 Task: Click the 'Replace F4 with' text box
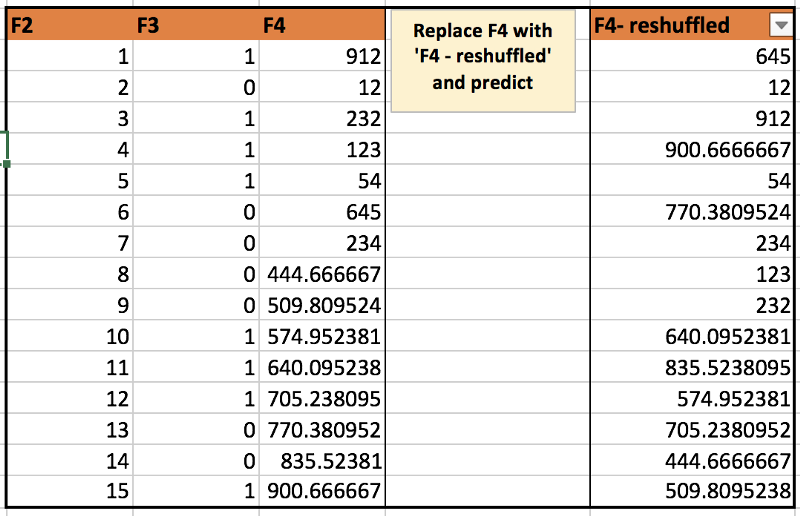pyautogui.click(x=483, y=61)
